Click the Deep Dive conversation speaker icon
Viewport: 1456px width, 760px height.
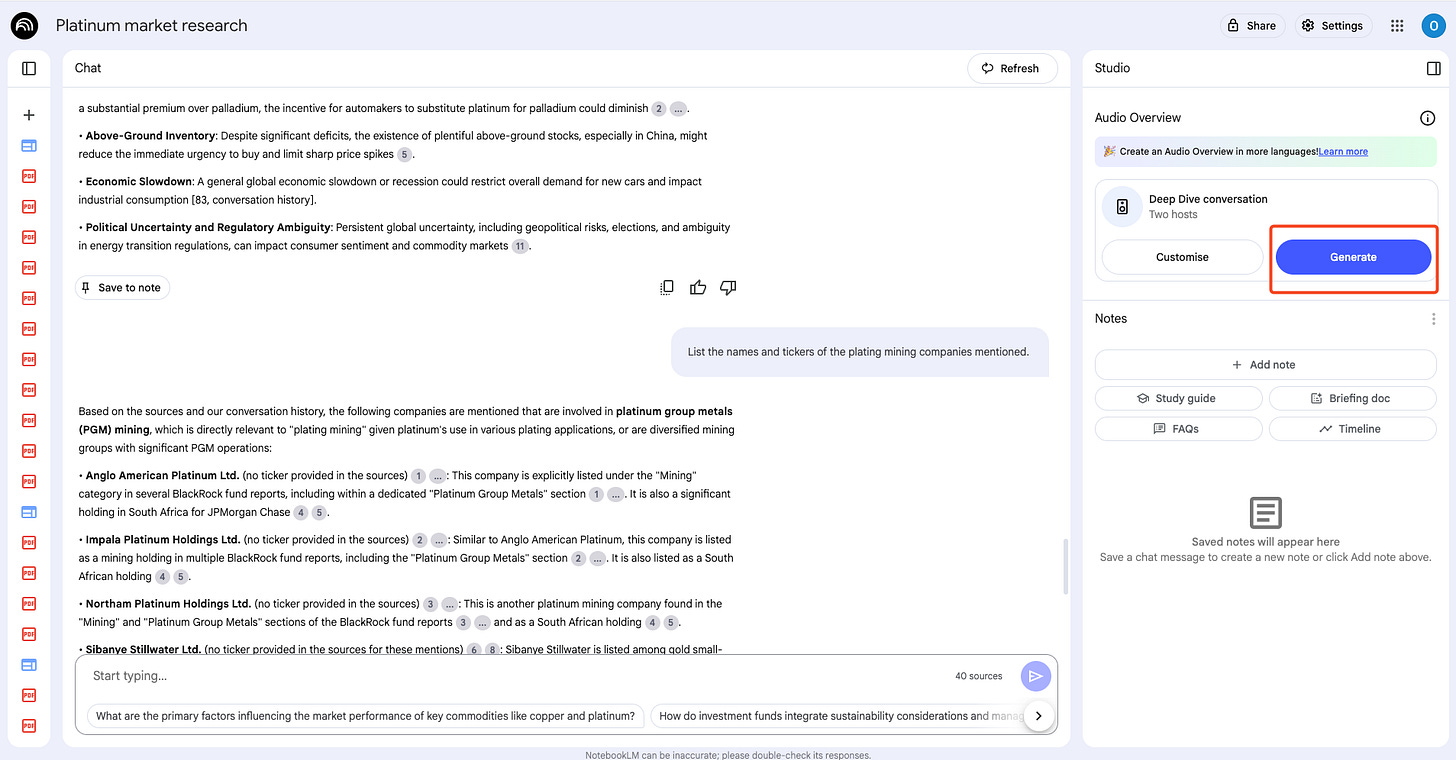(1122, 207)
